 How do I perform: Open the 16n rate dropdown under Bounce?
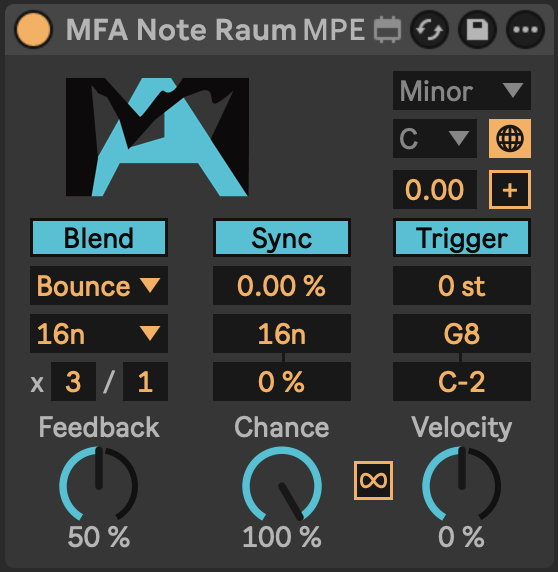point(99,333)
